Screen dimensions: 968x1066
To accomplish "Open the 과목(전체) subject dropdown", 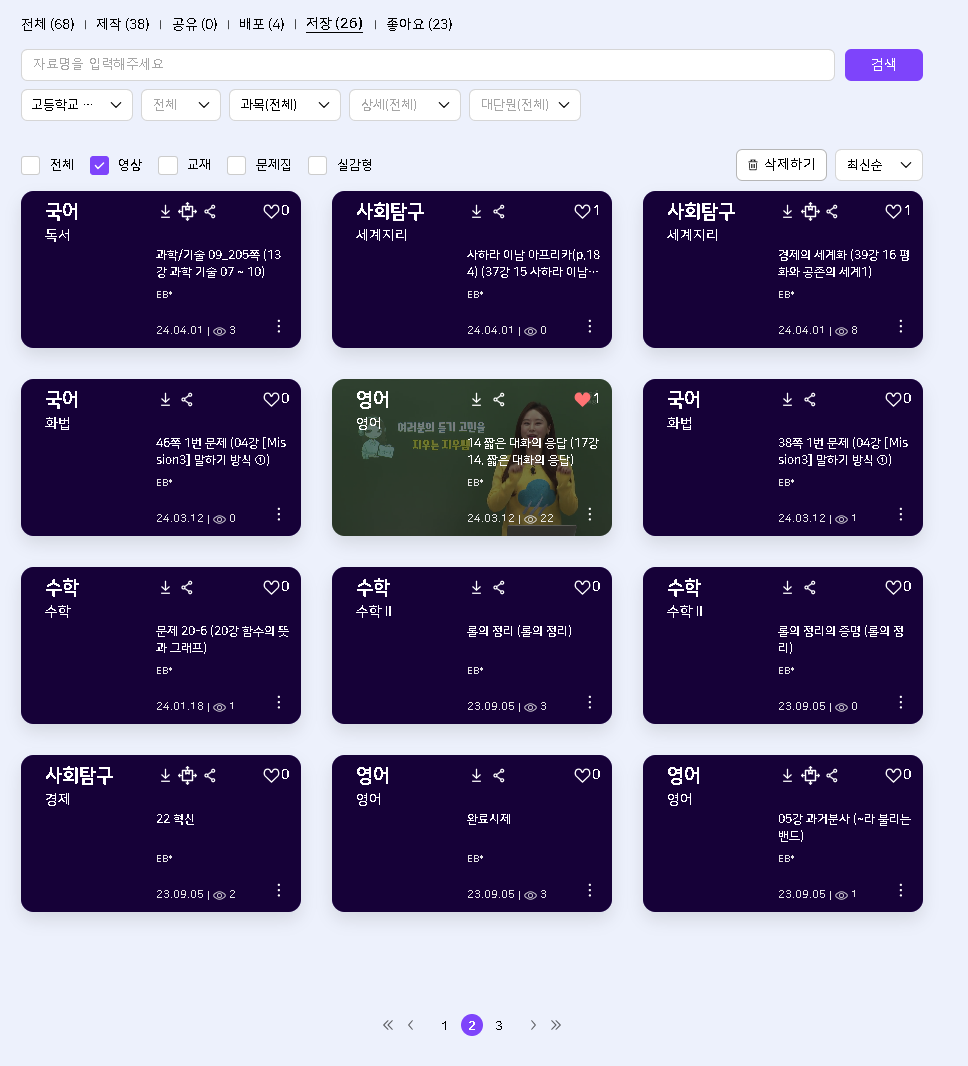I will (x=284, y=105).
